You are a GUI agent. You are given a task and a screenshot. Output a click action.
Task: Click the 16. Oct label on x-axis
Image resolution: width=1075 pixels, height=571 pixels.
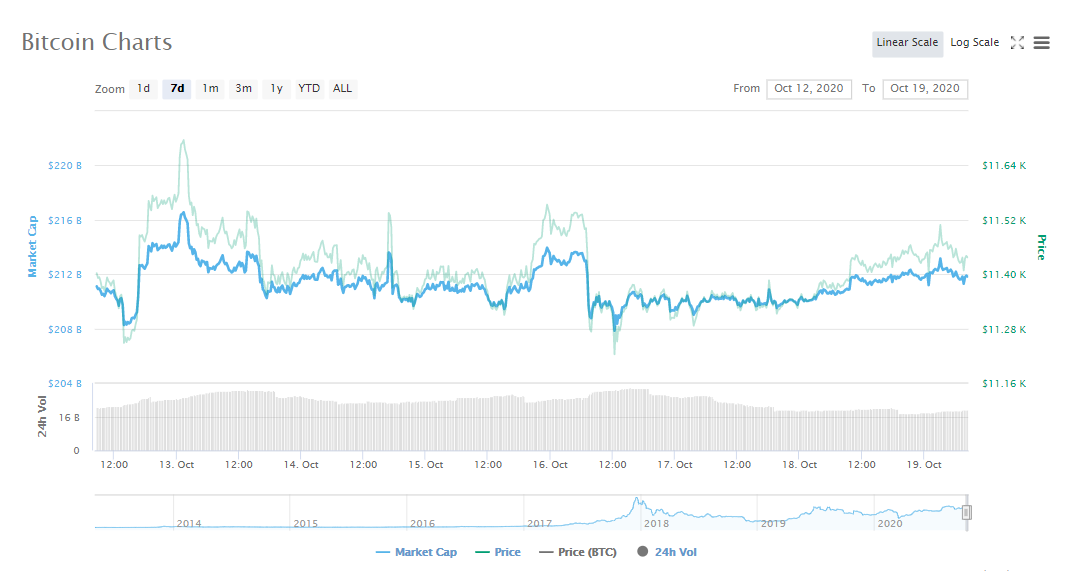coord(551,465)
